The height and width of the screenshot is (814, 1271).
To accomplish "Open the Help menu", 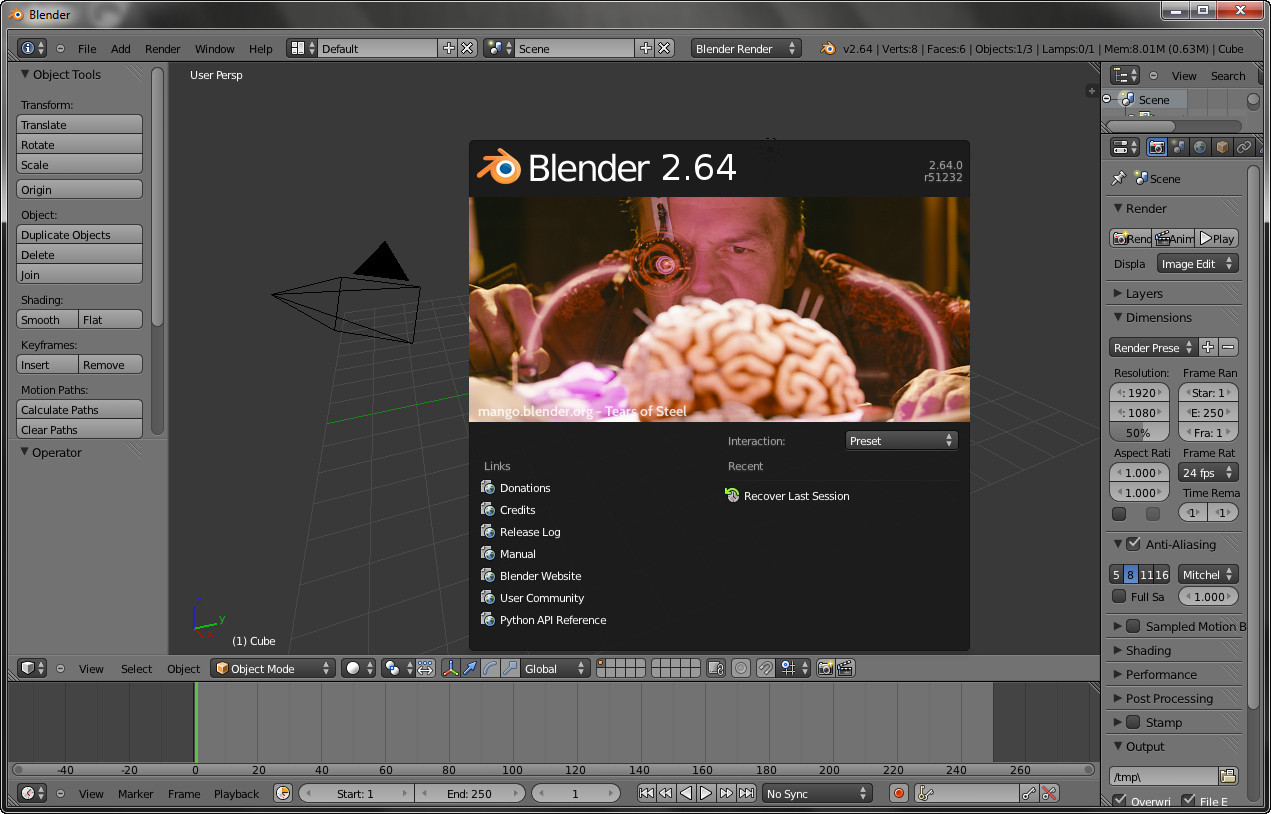I will [260, 48].
